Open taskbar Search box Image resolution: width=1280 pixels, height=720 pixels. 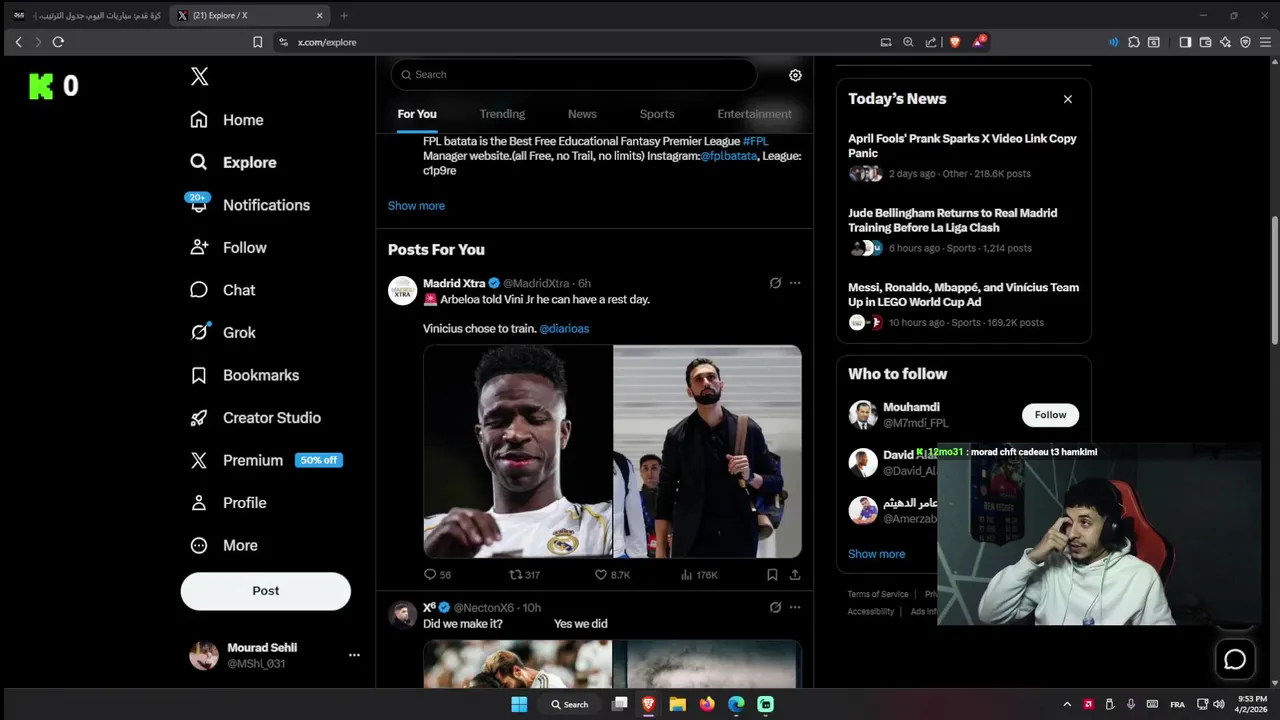[x=570, y=704]
